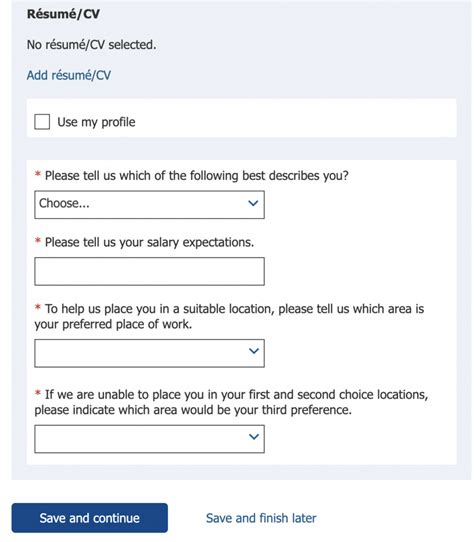Click the chevron arrow on the Choose... dropdown
The width and height of the screenshot is (474, 542).
[253, 203]
